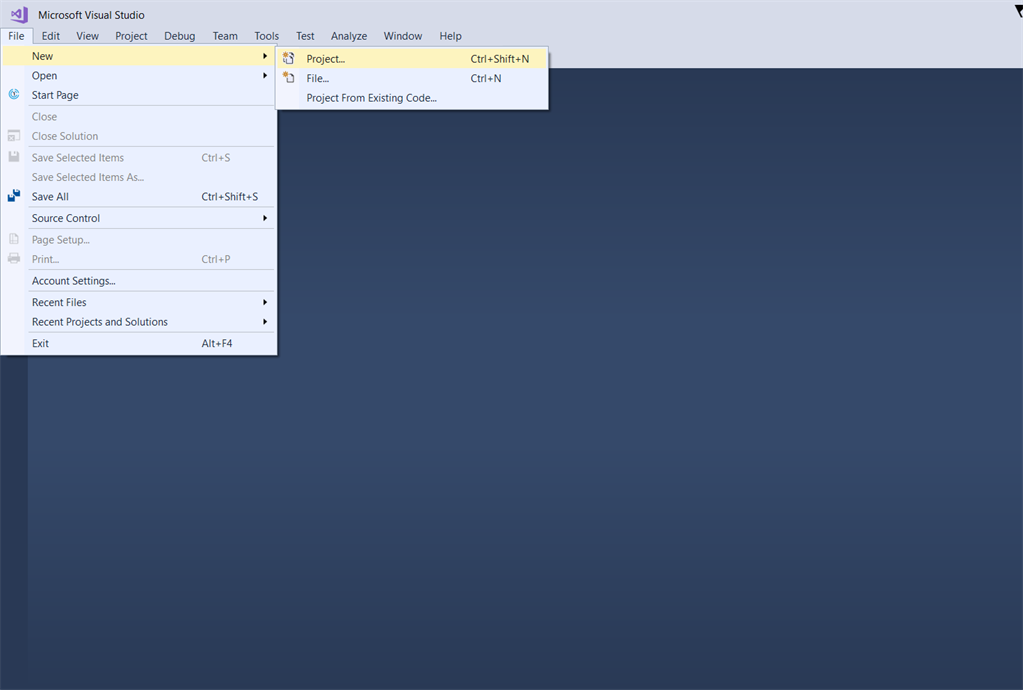Click the New File icon in submenu
Image resolution: width=1023 pixels, height=690 pixels.
pyautogui.click(x=288, y=78)
